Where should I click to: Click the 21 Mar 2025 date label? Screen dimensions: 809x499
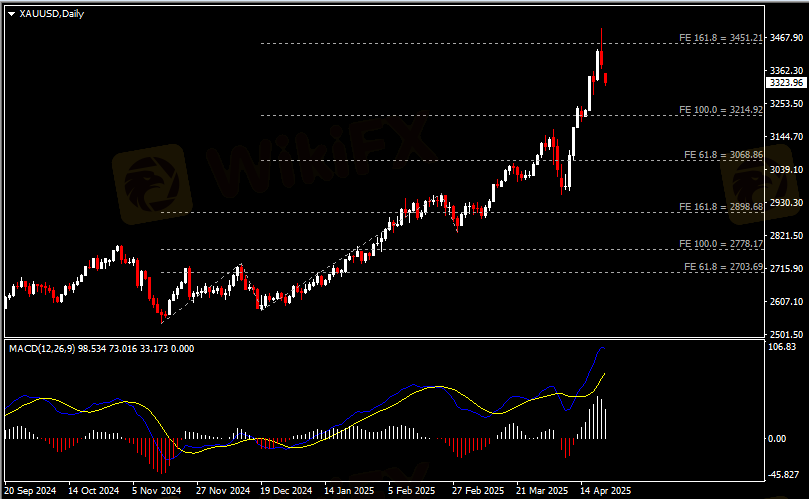[542, 491]
